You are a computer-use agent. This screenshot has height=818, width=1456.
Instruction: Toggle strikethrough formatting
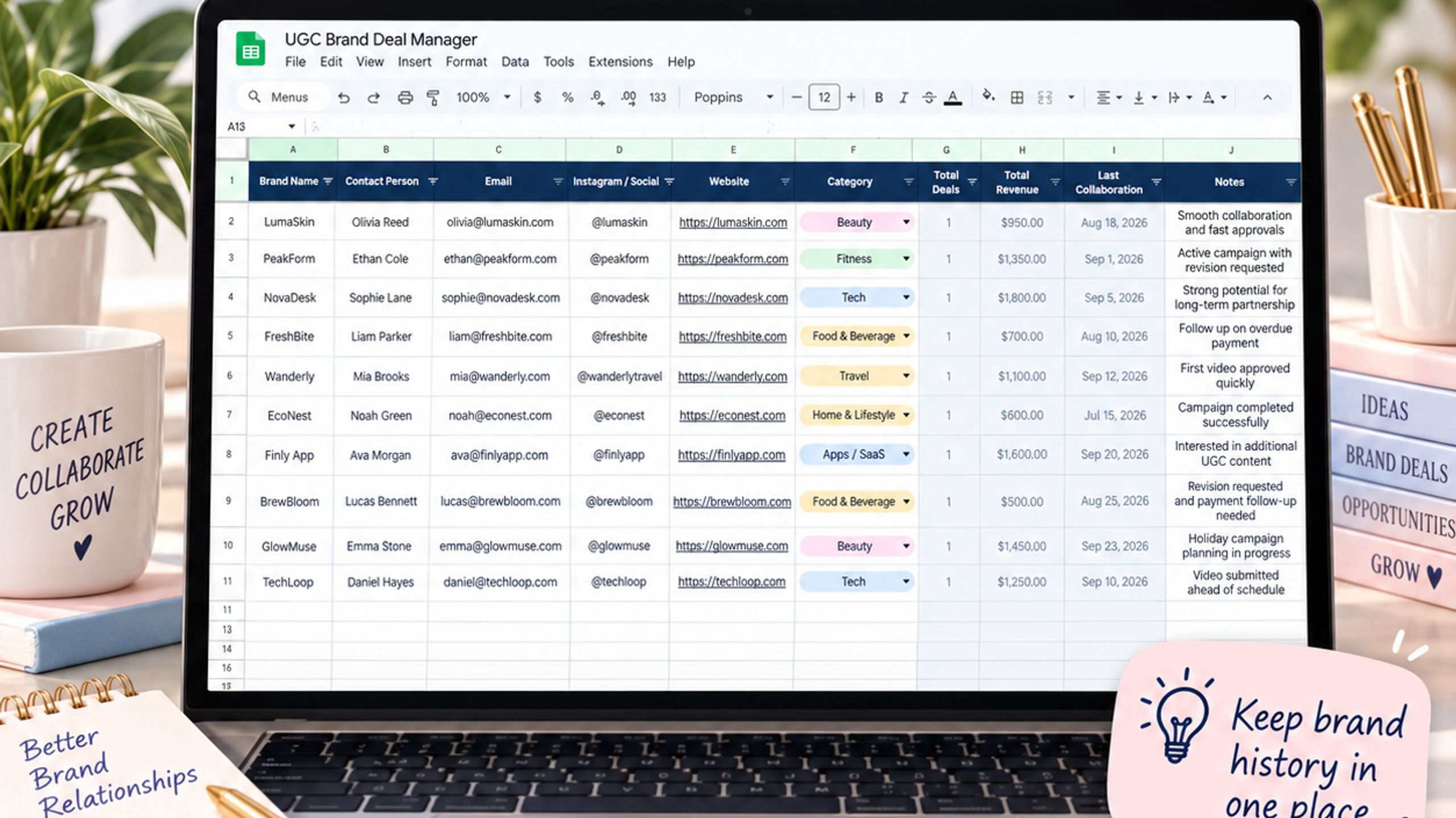(x=929, y=98)
